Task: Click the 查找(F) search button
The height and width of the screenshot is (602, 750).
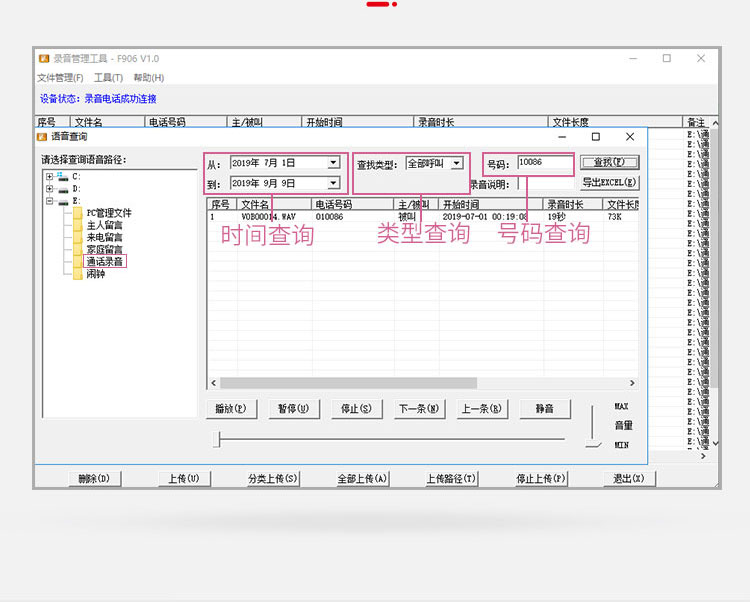Action: 609,162
